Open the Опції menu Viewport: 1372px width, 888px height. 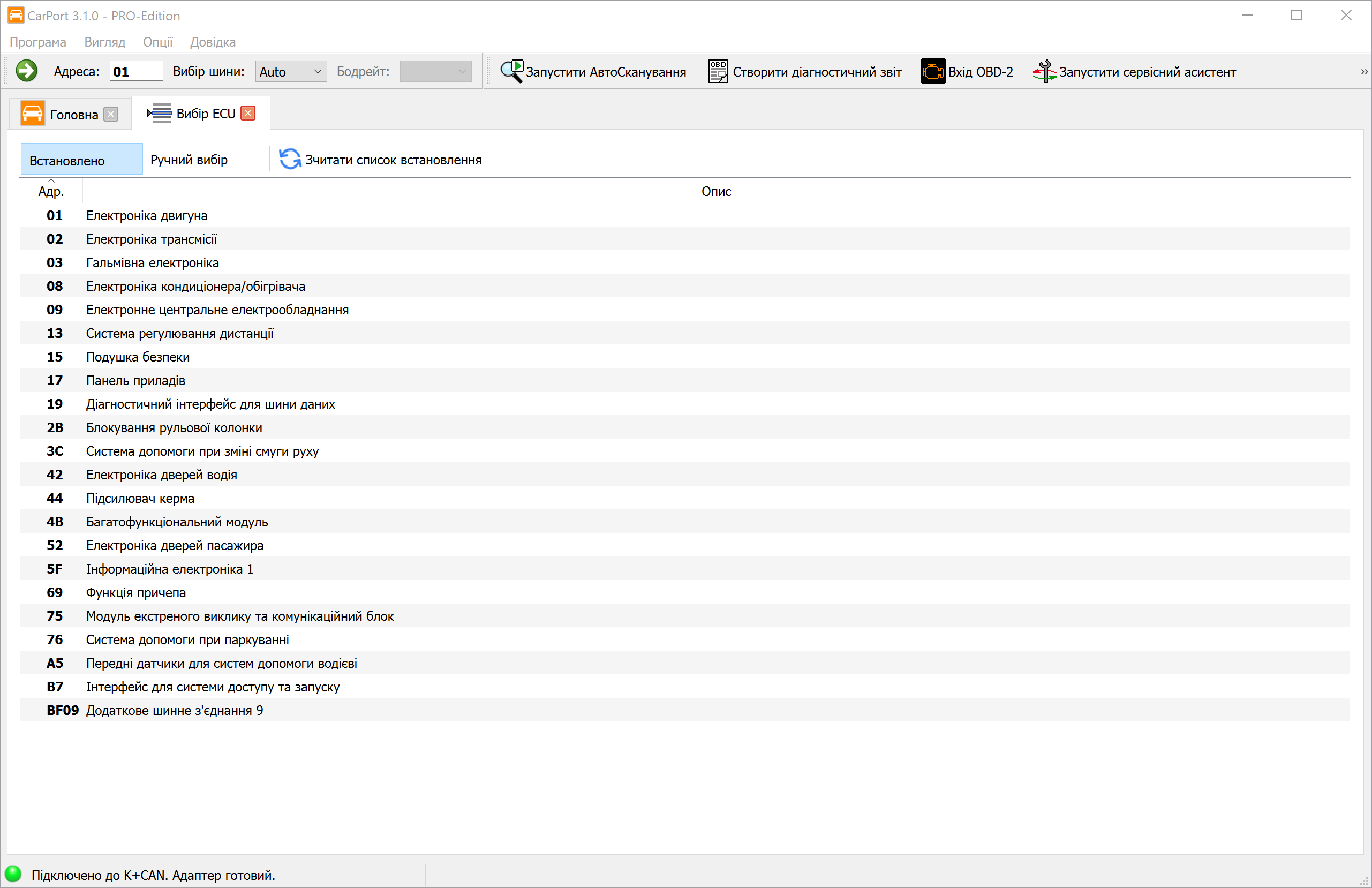pyautogui.click(x=157, y=42)
